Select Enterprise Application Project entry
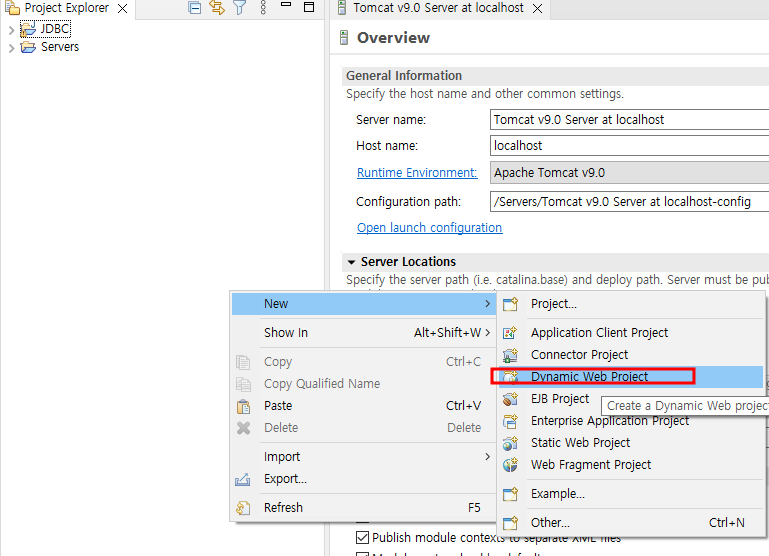The height and width of the screenshot is (556, 769). tap(631, 421)
